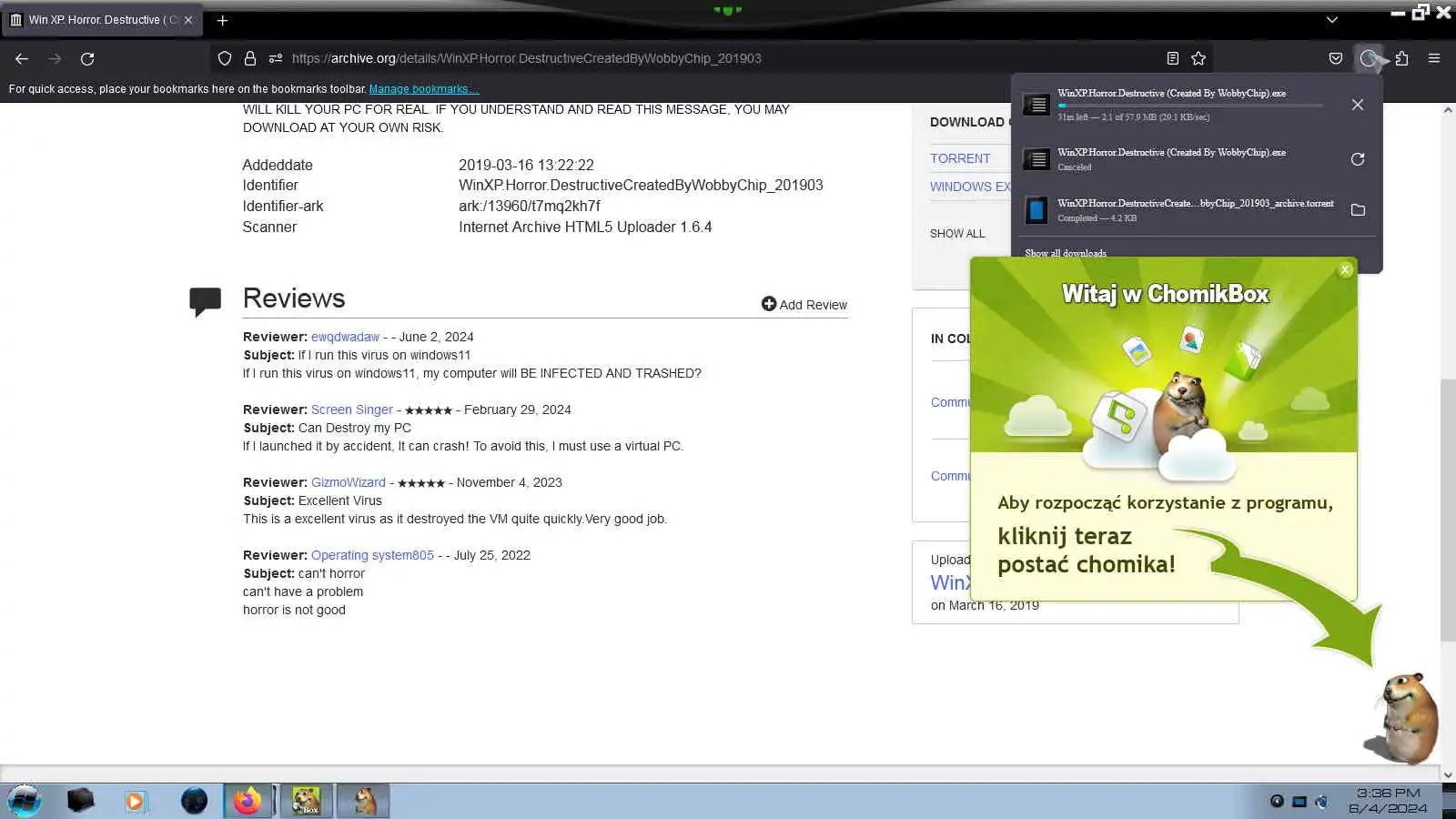Click the browser forward arrow
Screen dimensions: 1456x819
click(55, 58)
